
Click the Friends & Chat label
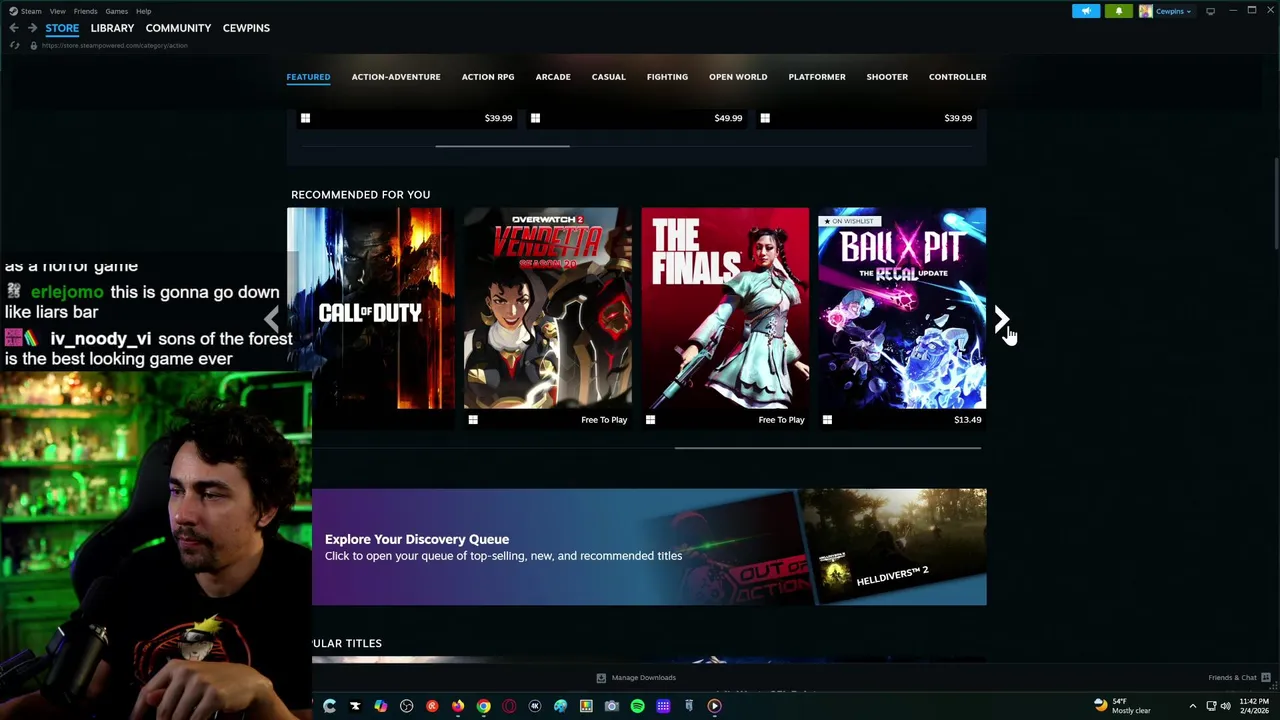1232,677
